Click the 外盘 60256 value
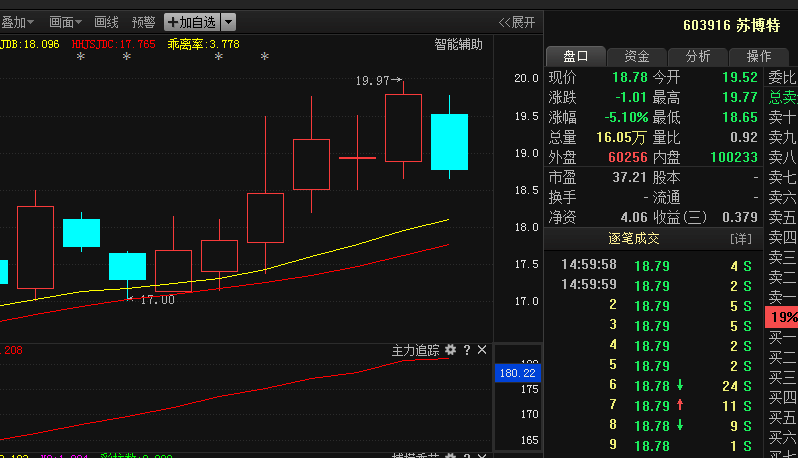This screenshot has width=798, height=458. [628, 157]
